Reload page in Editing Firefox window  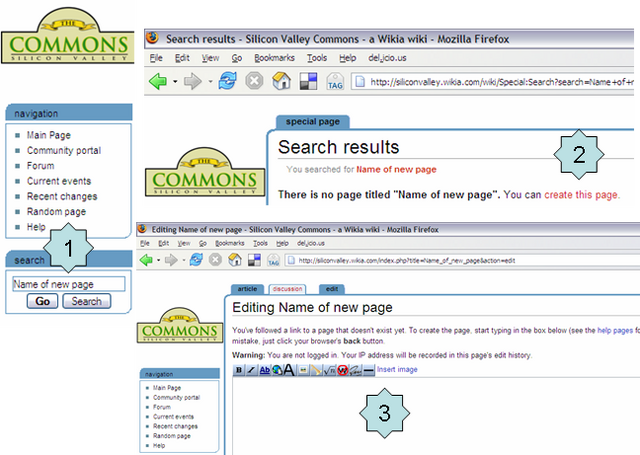click(x=196, y=260)
